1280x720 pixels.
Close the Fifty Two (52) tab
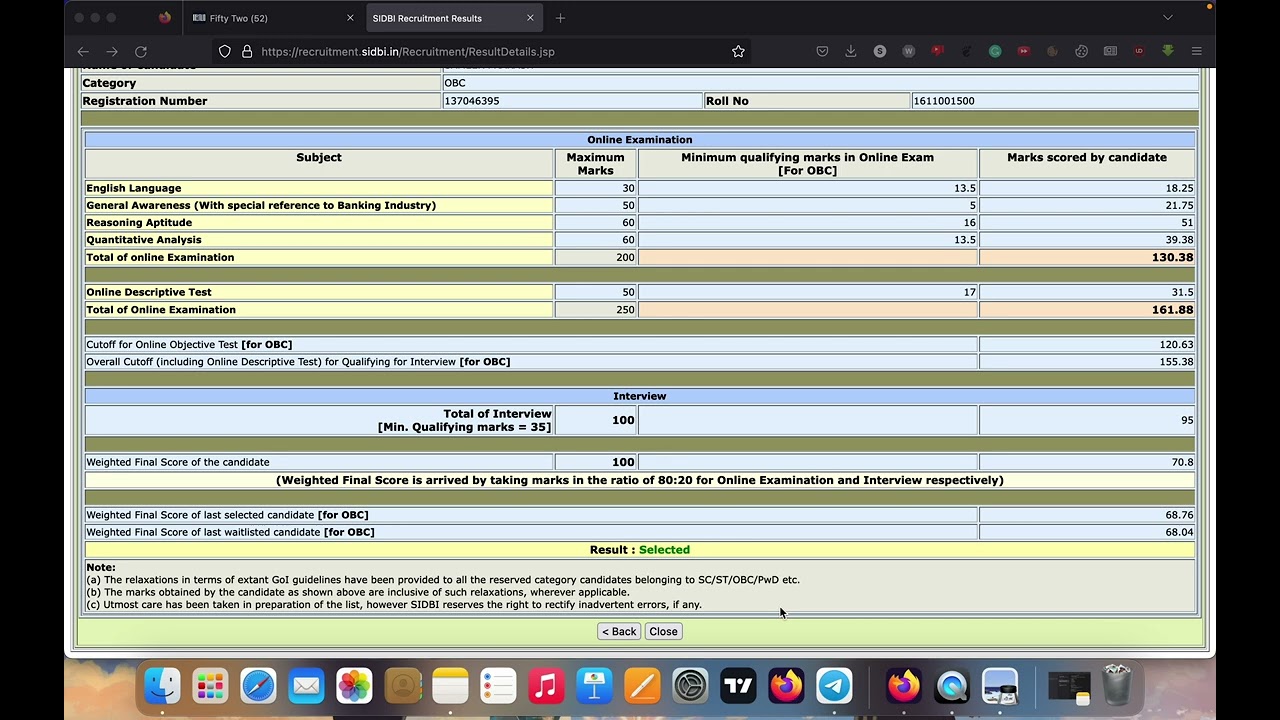(350, 18)
